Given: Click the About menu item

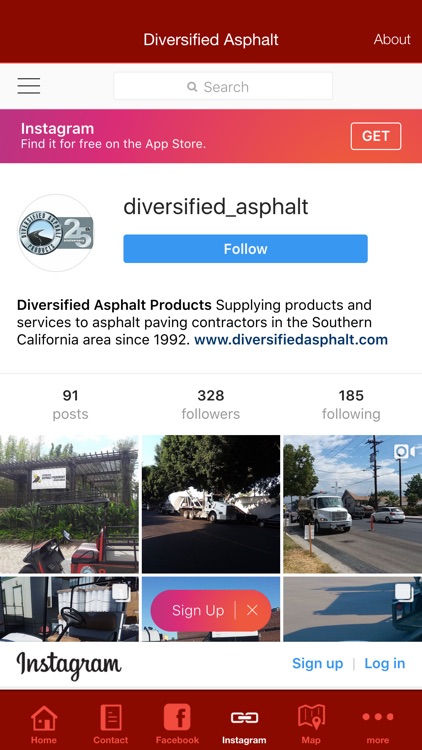Looking at the screenshot, I should [x=392, y=39].
